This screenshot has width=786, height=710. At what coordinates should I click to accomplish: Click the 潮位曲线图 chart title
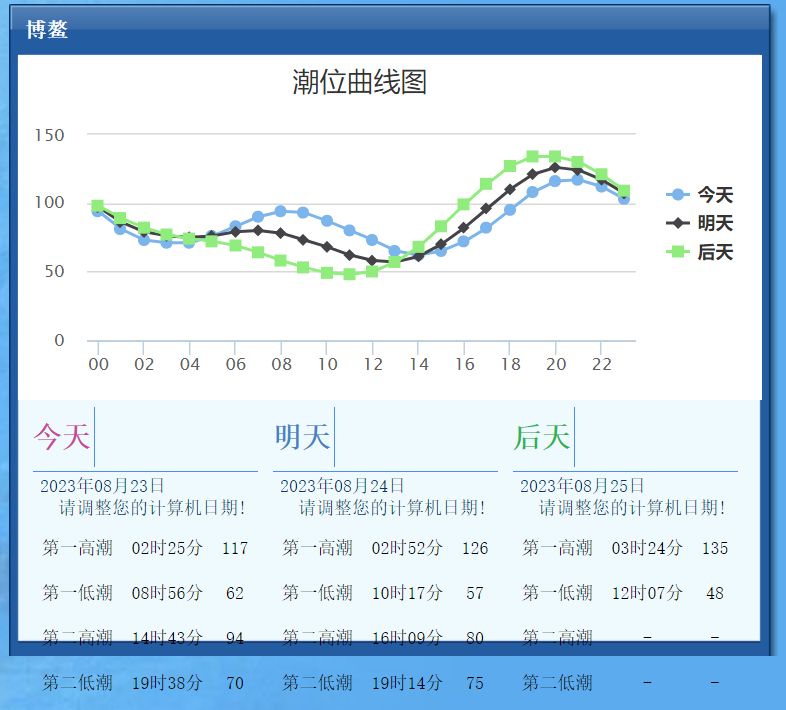click(359, 82)
